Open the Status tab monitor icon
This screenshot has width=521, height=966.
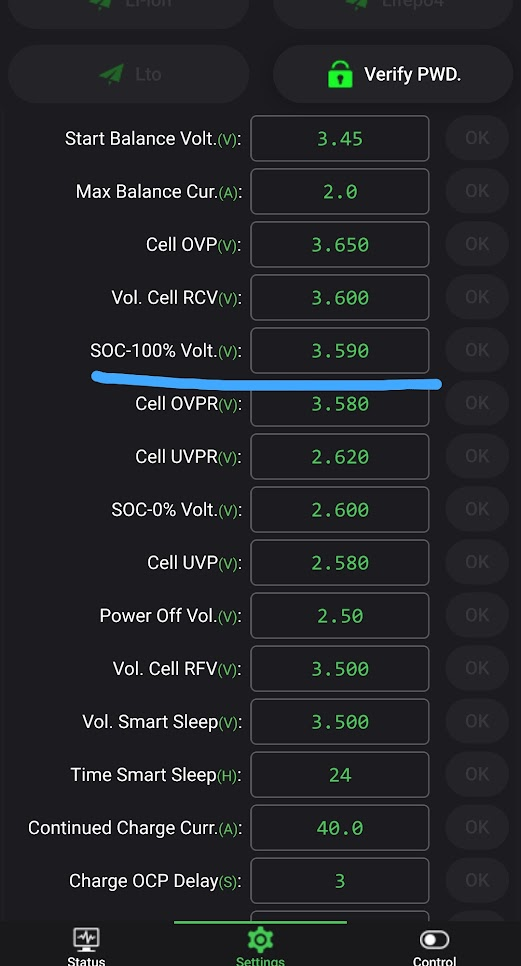(86, 939)
